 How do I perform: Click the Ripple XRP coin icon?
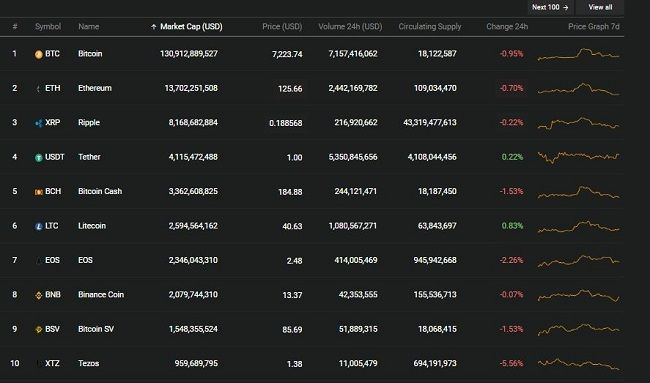(x=39, y=123)
